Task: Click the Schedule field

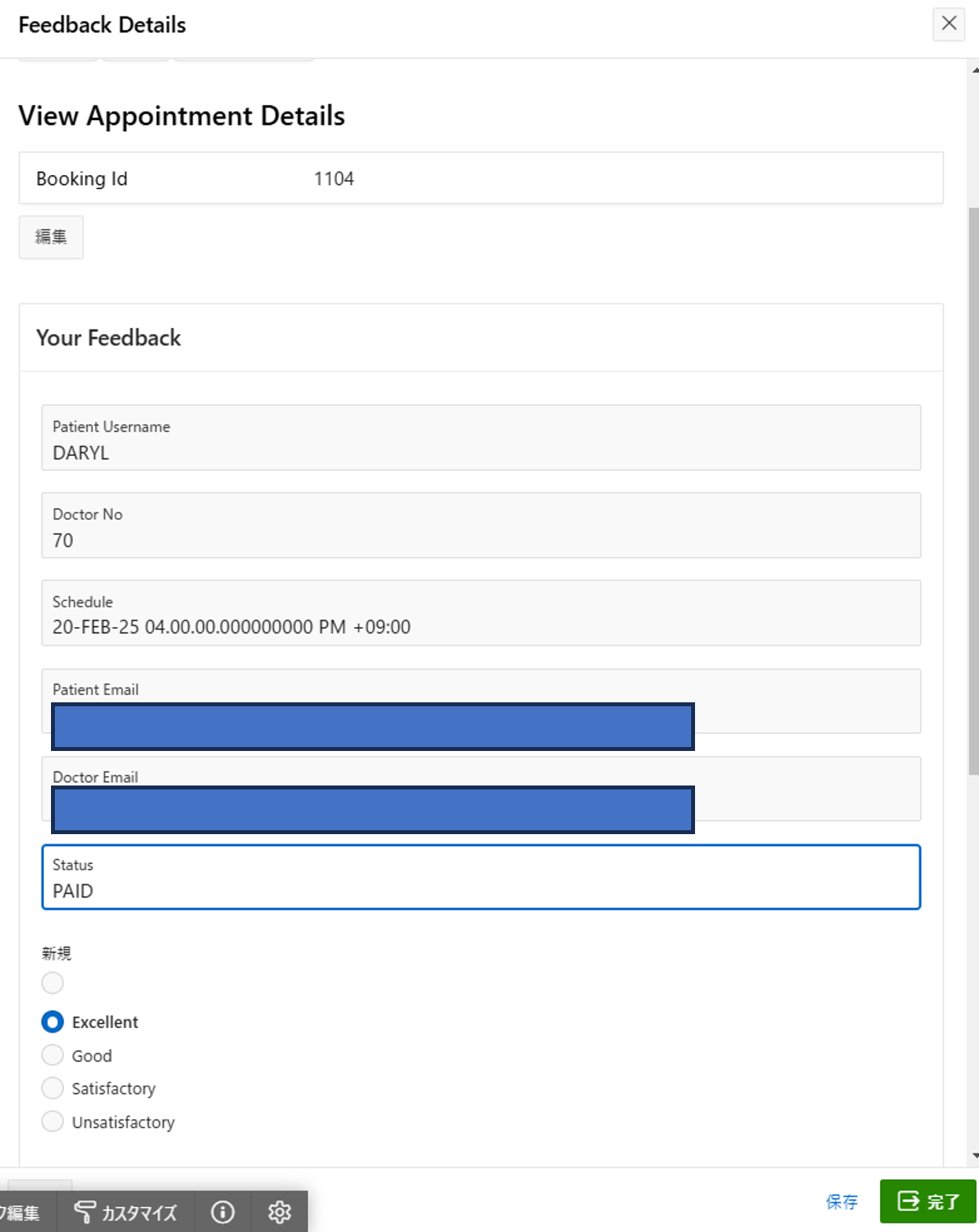Action: [x=480, y=614]
